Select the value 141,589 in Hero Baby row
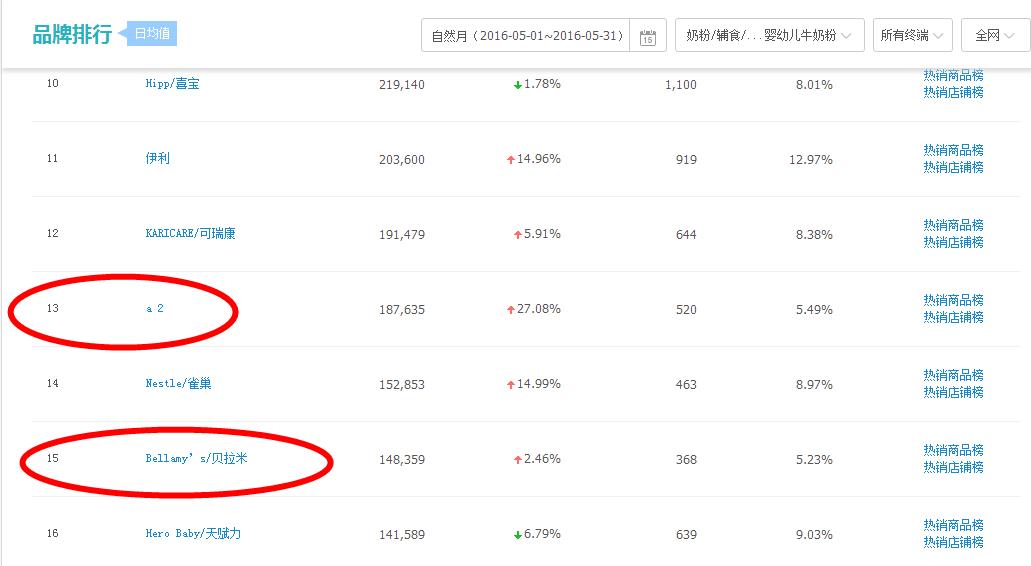The image size is (1031, 566). tap(402, 534)
